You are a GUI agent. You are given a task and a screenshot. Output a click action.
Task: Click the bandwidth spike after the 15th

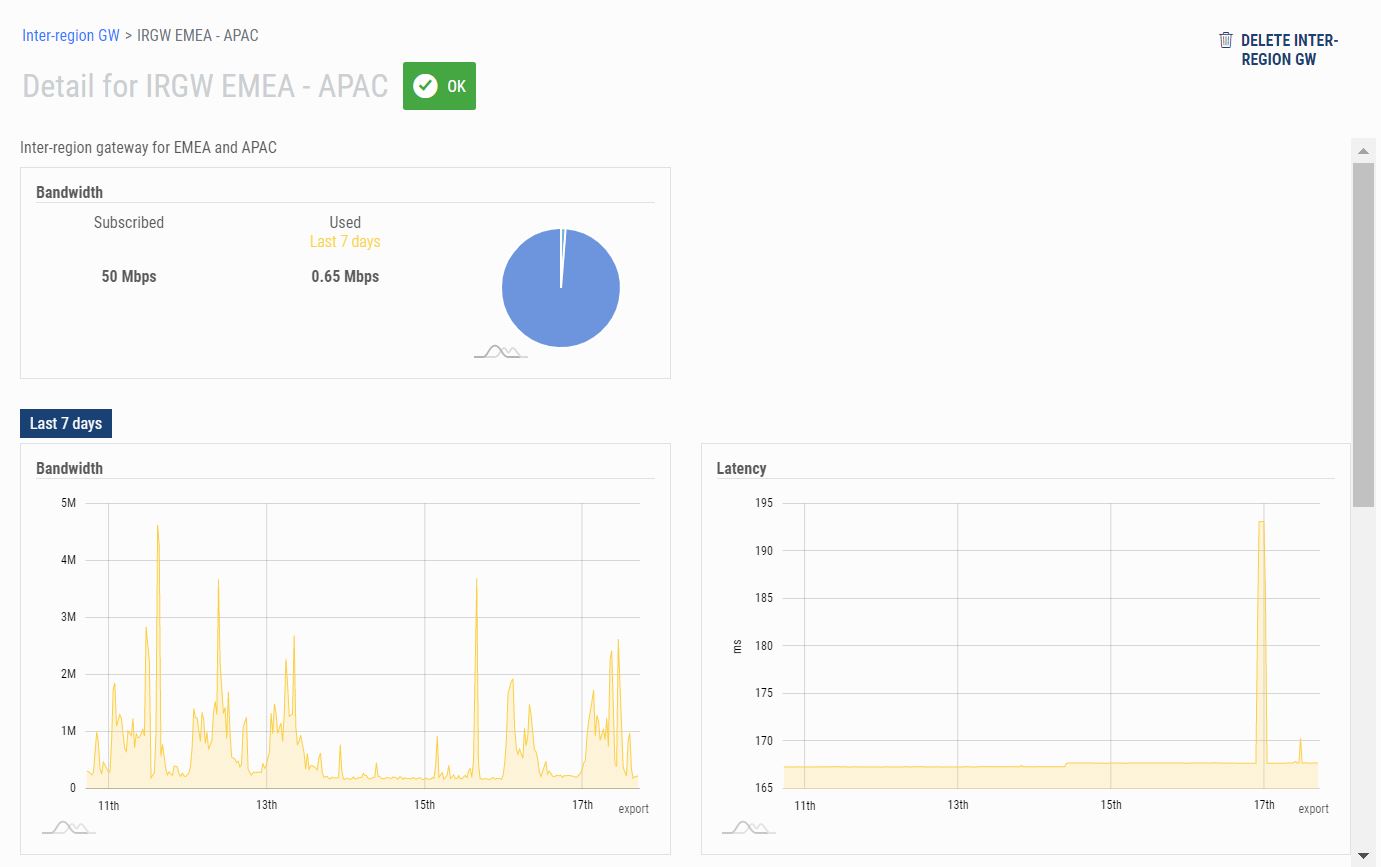(x=477, y=581)
